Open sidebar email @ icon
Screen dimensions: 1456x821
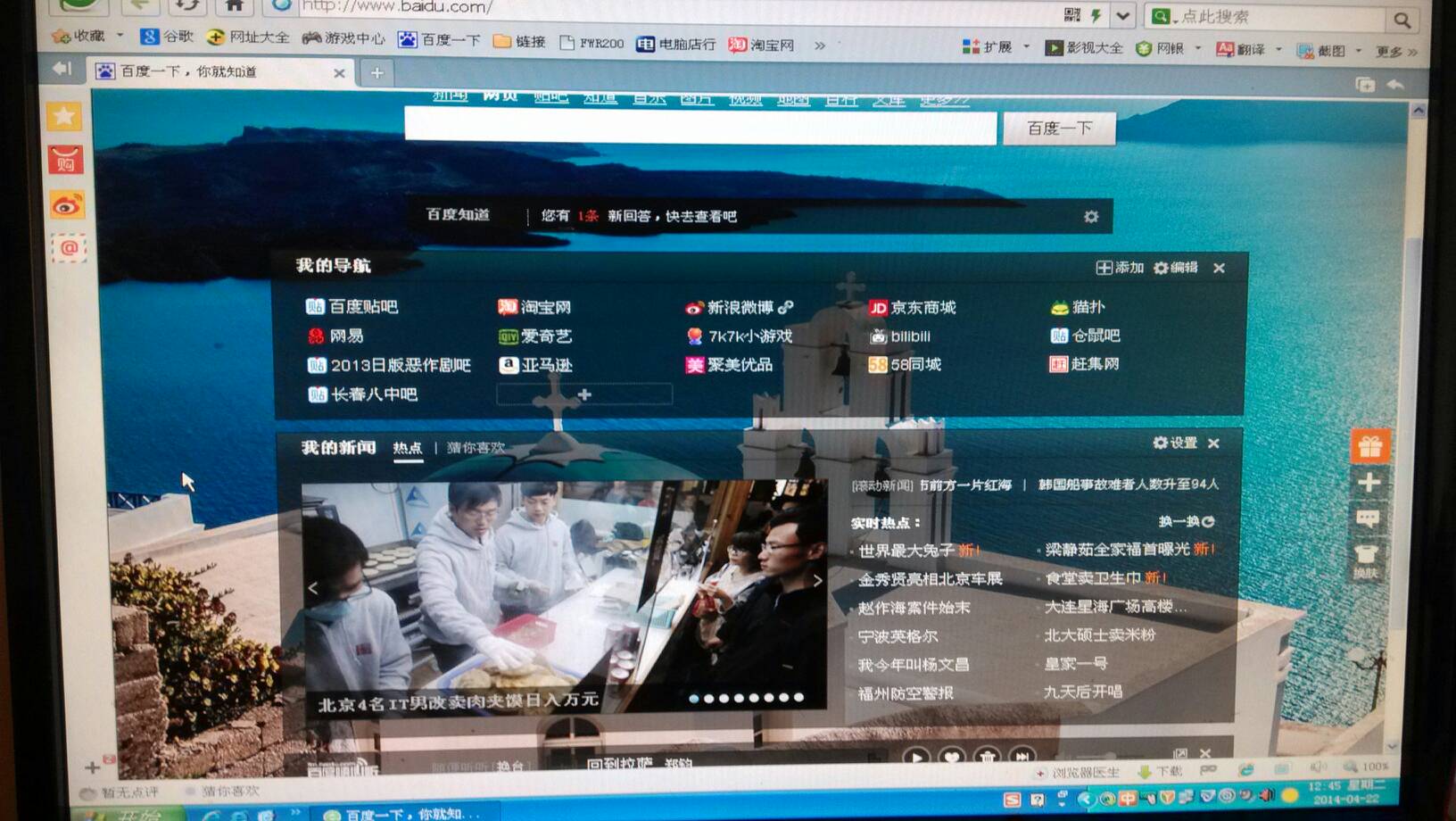click(69, 248)
